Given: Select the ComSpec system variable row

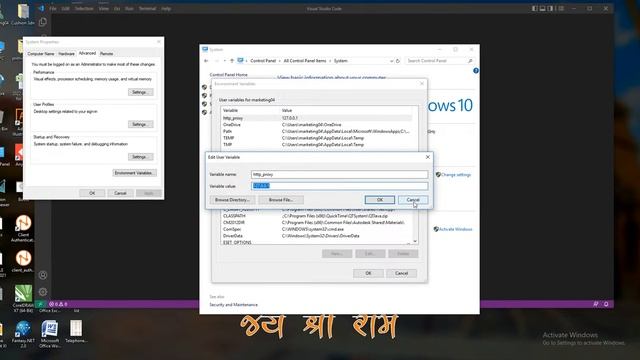Looking at the screenshot, I should tap(317, 229).
